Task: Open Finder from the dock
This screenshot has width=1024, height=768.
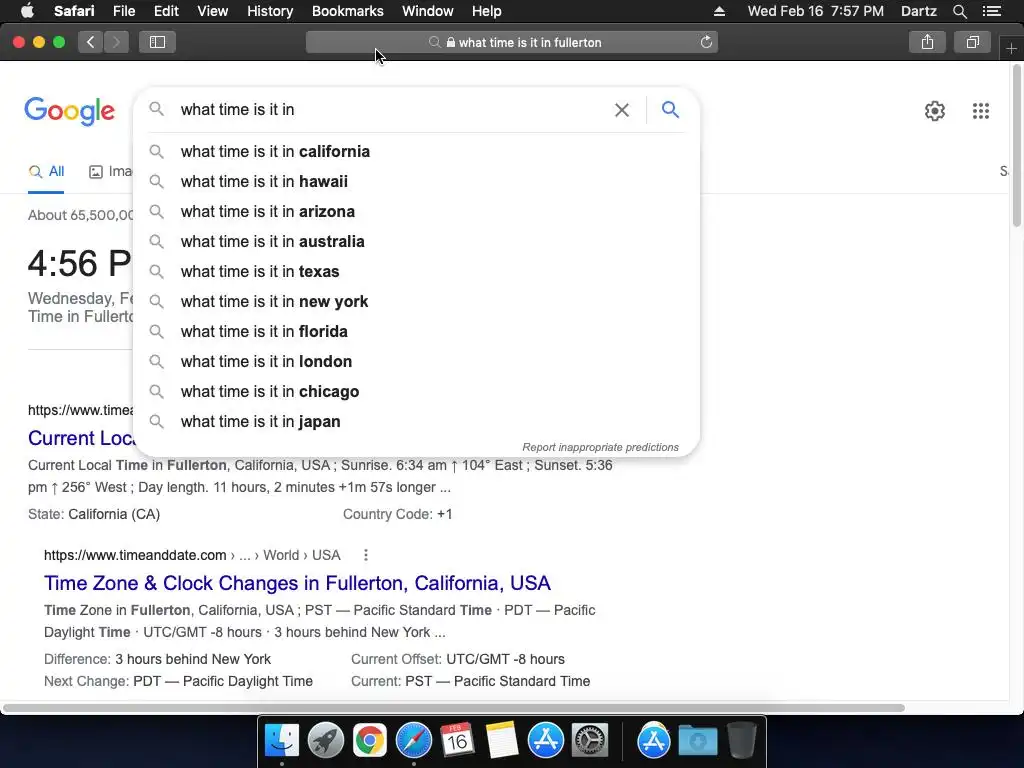Action: point(281,741)
